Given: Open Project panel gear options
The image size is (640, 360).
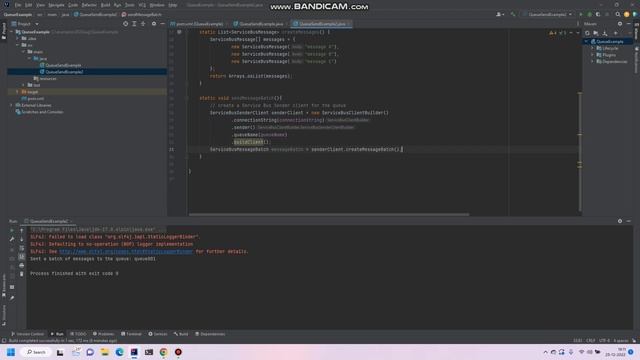Looking at the screenshot, I should [x=154, y=24].
